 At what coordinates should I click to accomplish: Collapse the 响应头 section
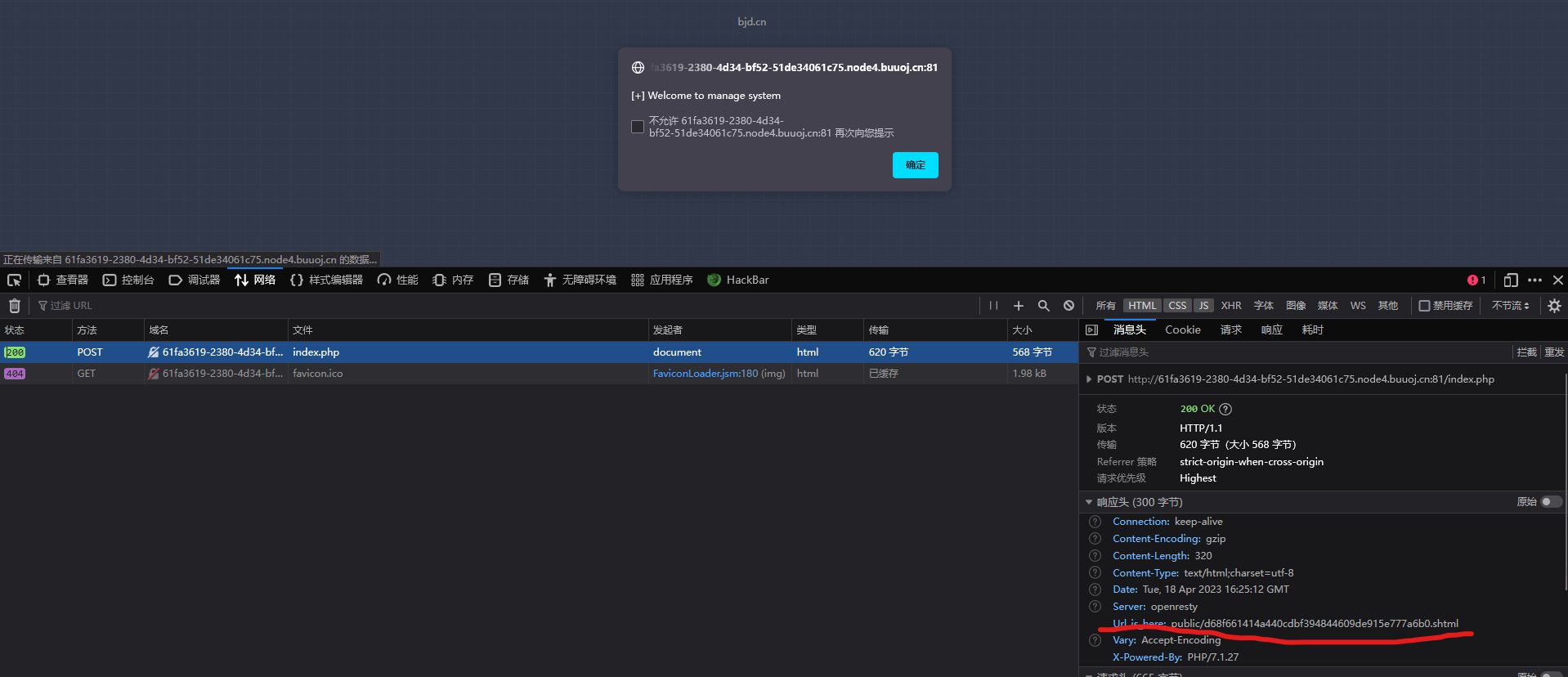pyautogui.click(x=1089, y=502)
